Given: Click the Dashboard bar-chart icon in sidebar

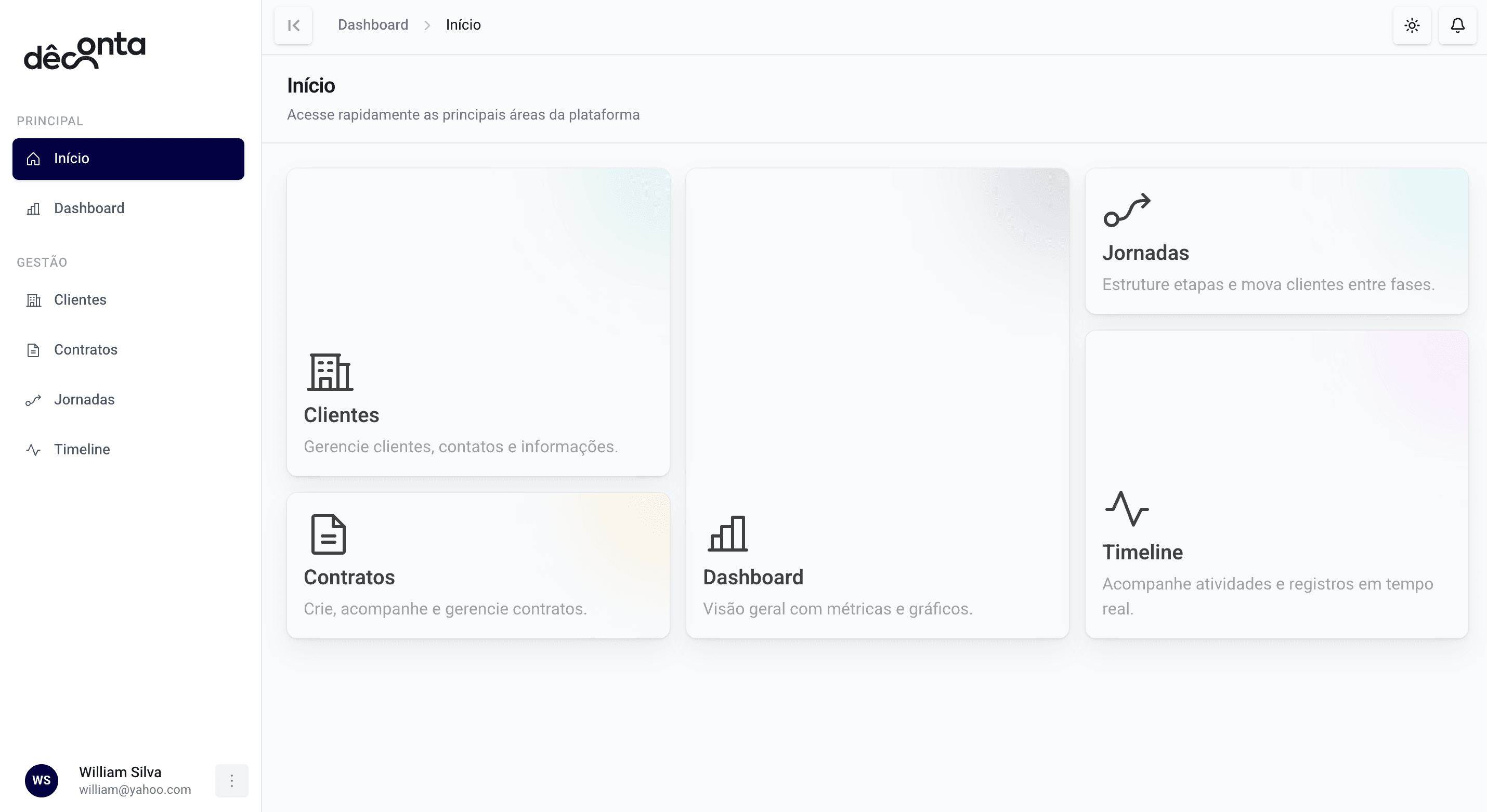Looking at the screenshot, I should coord(33,208).
